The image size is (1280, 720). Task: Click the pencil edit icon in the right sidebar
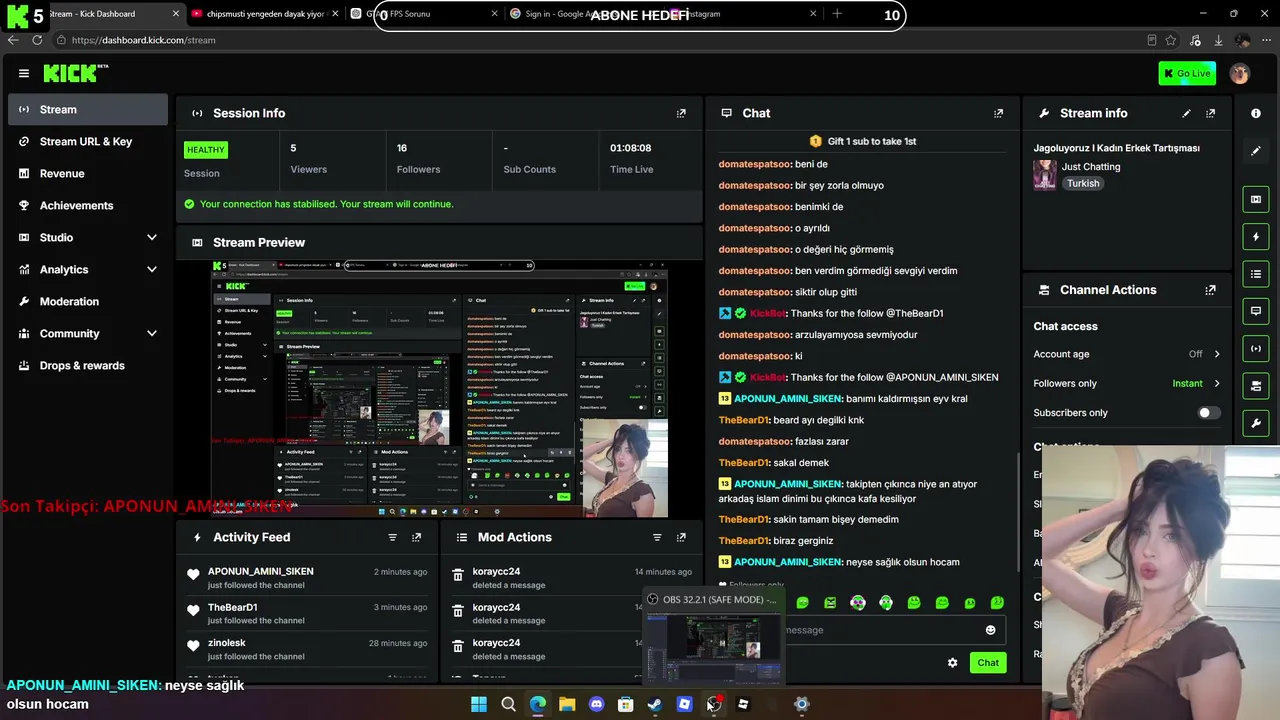pos(1256,151)
